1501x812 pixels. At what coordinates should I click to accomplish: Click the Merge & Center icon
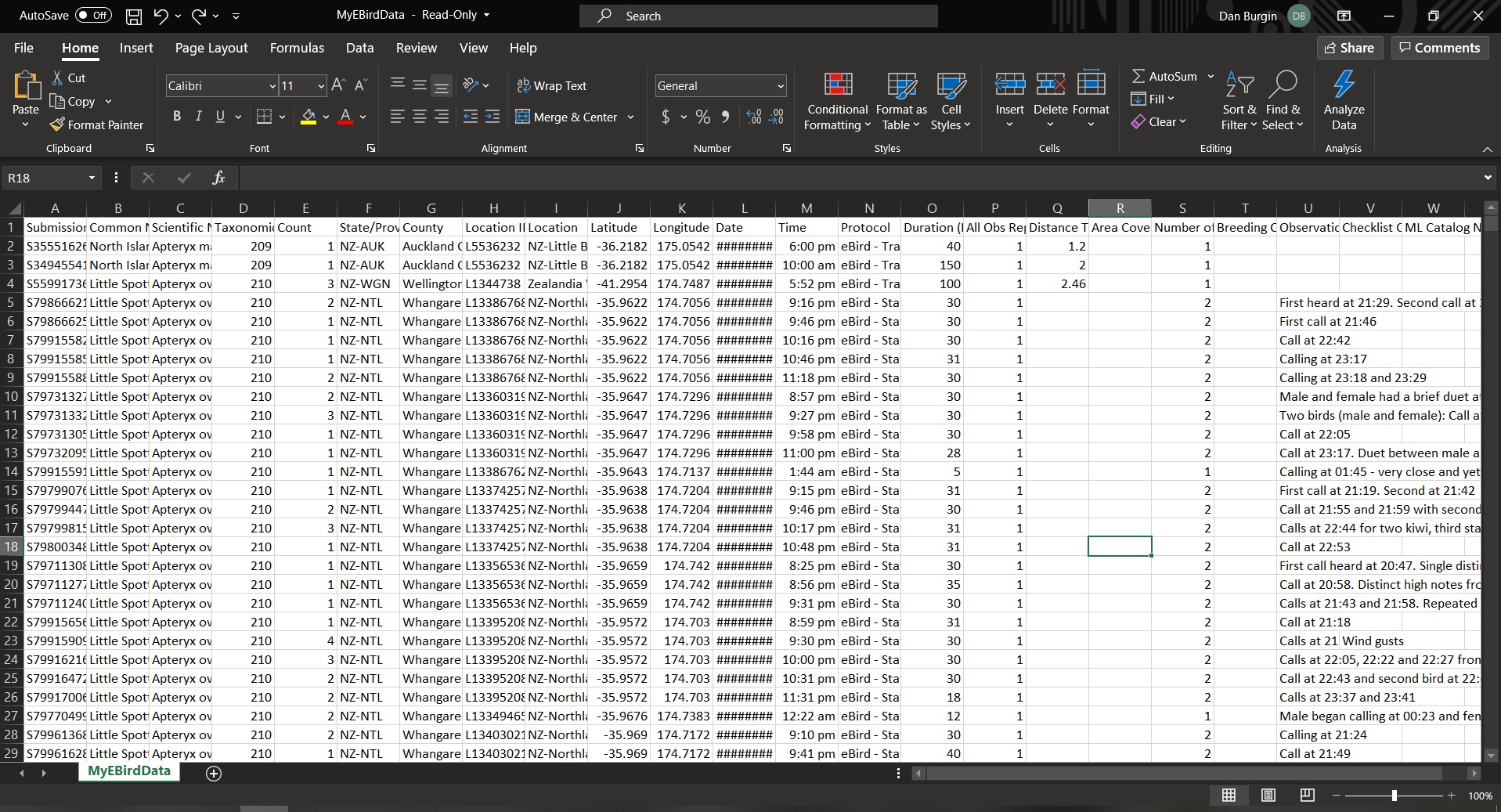(x=522, y=117)
